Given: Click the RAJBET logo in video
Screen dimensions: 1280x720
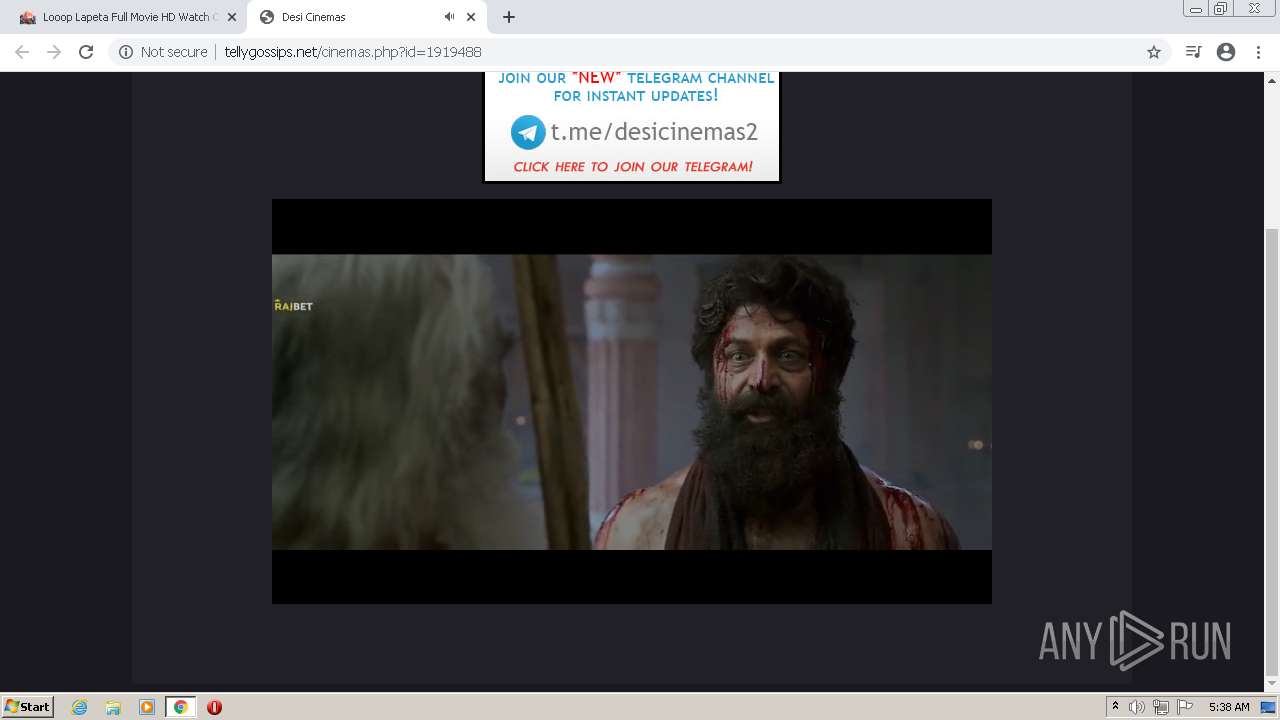Looking at the screenshot, I should click(293, 306).
